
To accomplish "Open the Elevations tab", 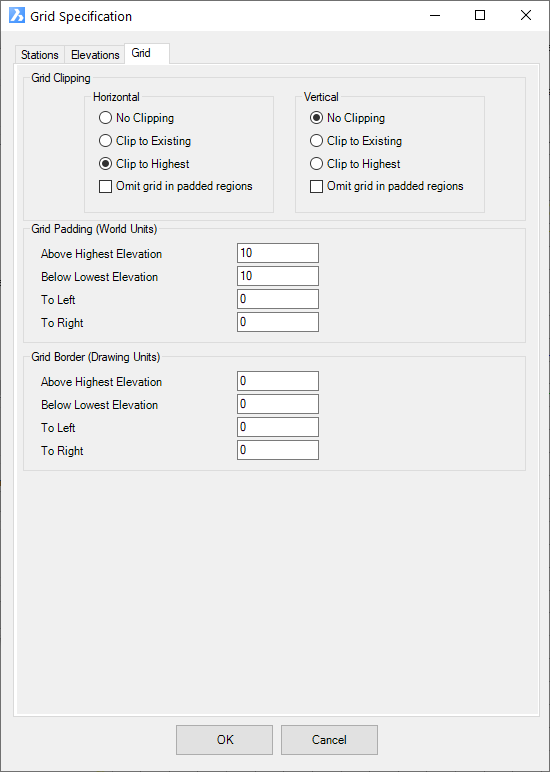I will (x=95, y=55).
